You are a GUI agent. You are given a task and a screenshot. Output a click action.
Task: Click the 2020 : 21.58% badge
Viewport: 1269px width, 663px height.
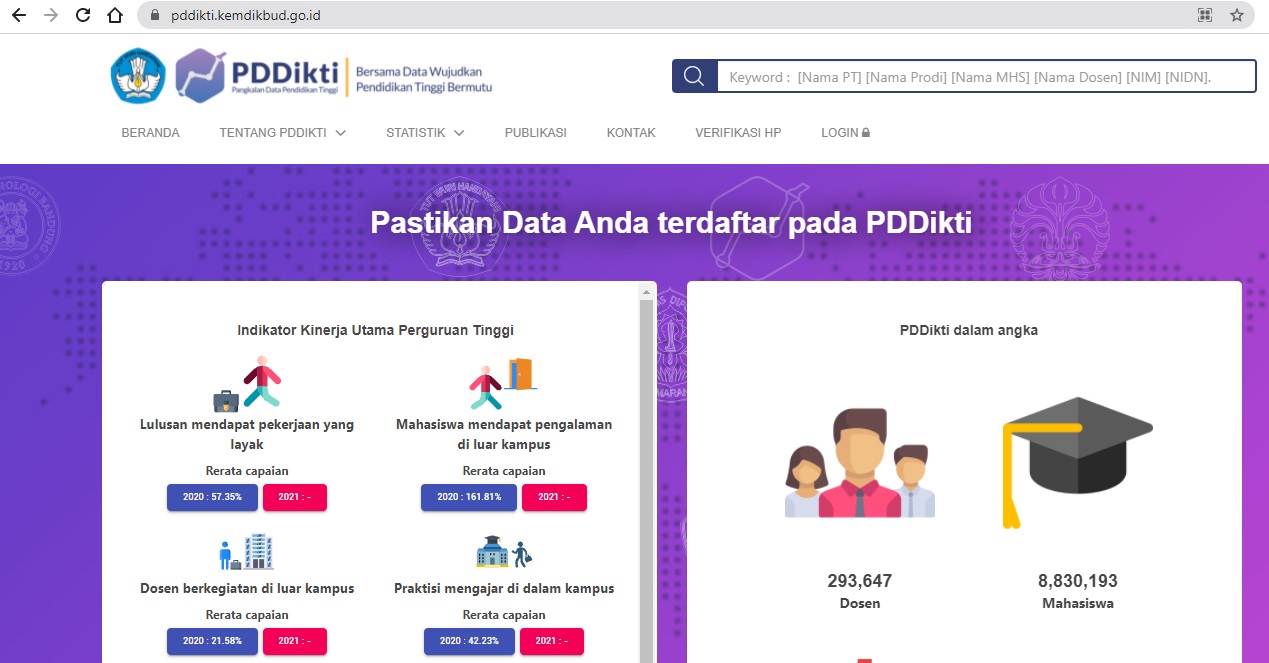click(212, 641)
